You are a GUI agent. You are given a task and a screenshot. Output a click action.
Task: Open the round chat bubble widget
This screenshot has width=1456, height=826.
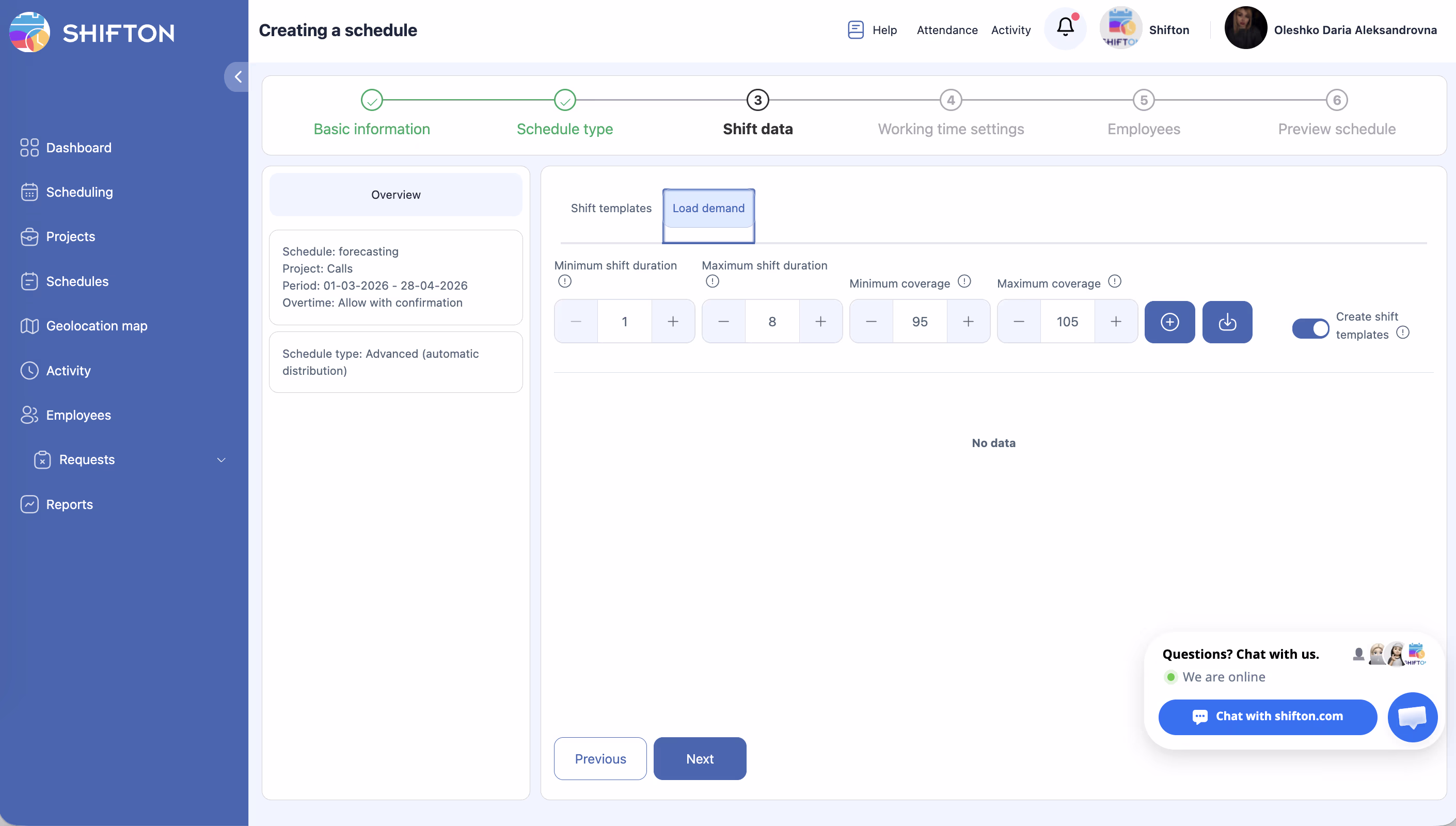[1412, 717]
